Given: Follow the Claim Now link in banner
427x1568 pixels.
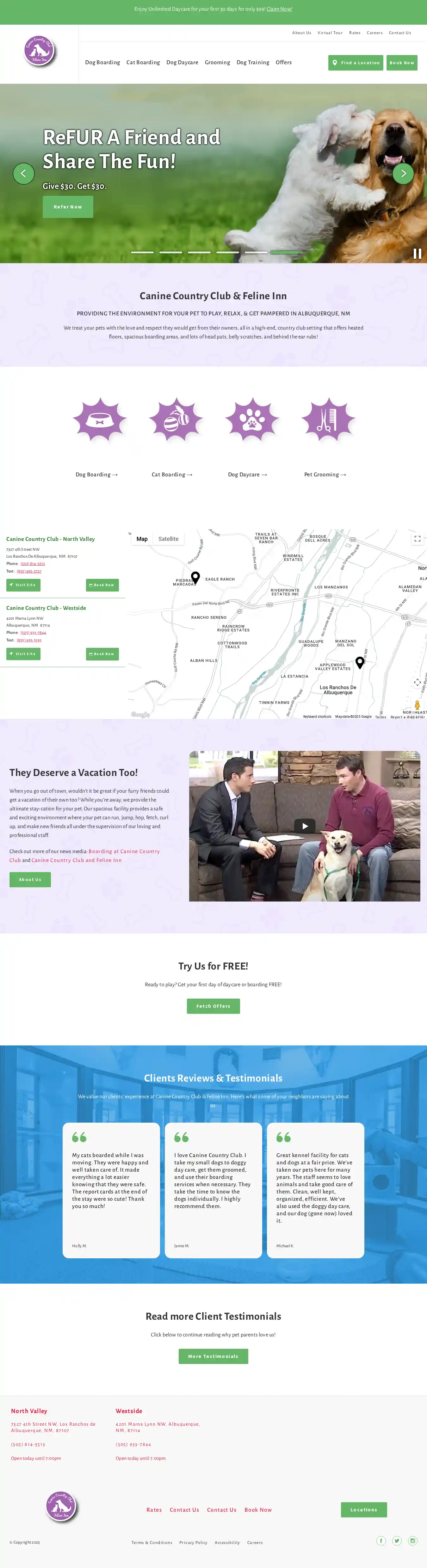Looking at the screenshot, I should click(x=279, y=9).
